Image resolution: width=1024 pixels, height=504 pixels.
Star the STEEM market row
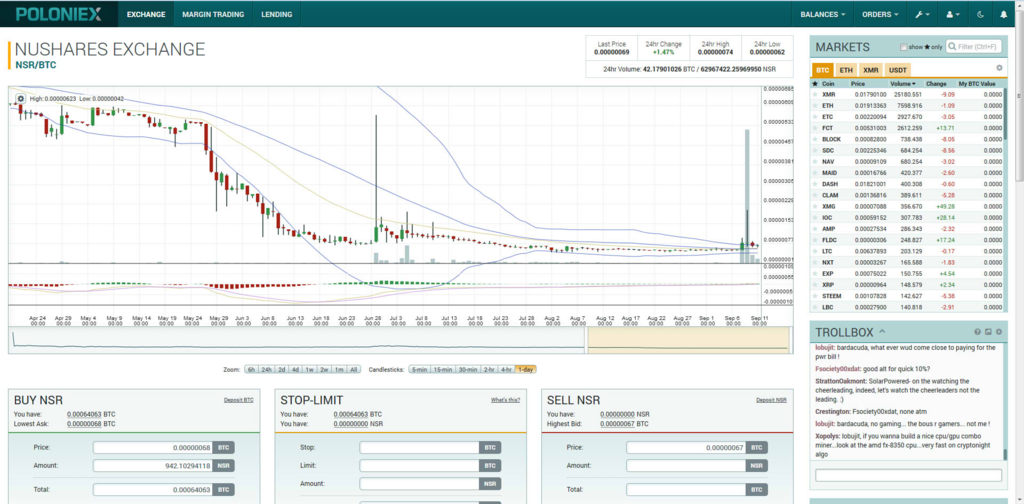[x=814, y=296]
